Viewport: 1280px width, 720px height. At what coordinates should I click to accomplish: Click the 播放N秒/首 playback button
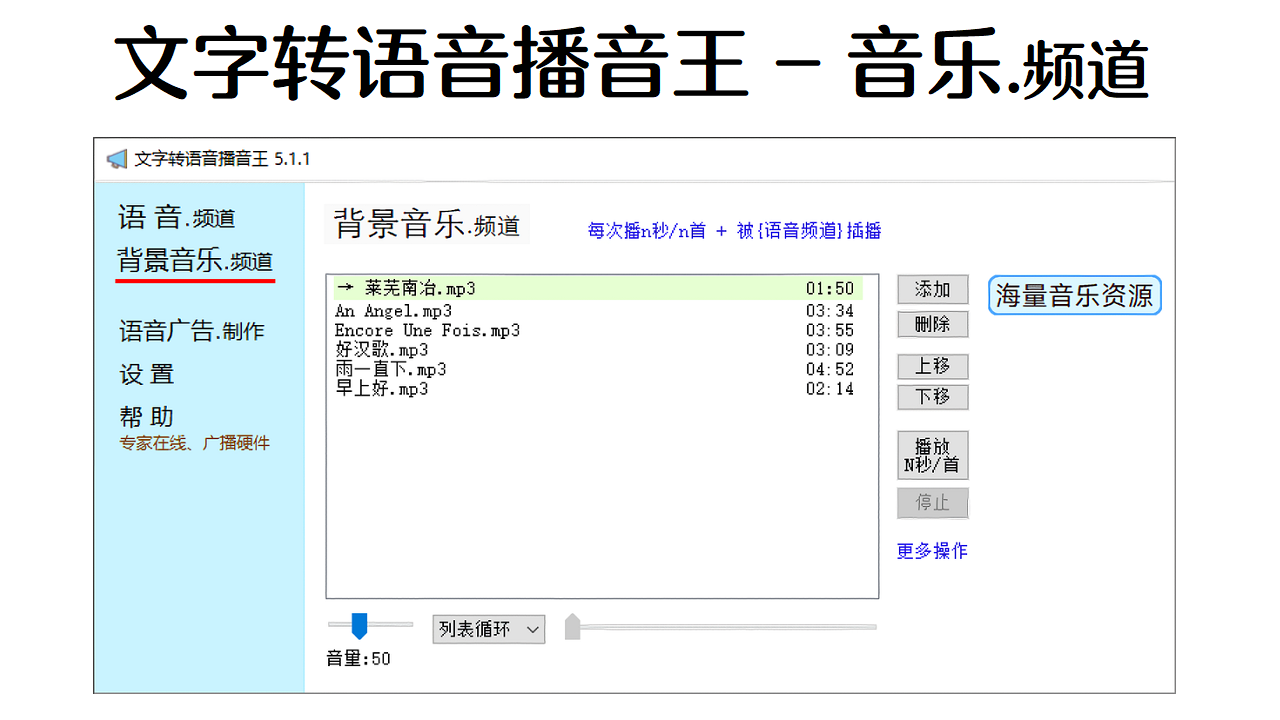point(932,455)
